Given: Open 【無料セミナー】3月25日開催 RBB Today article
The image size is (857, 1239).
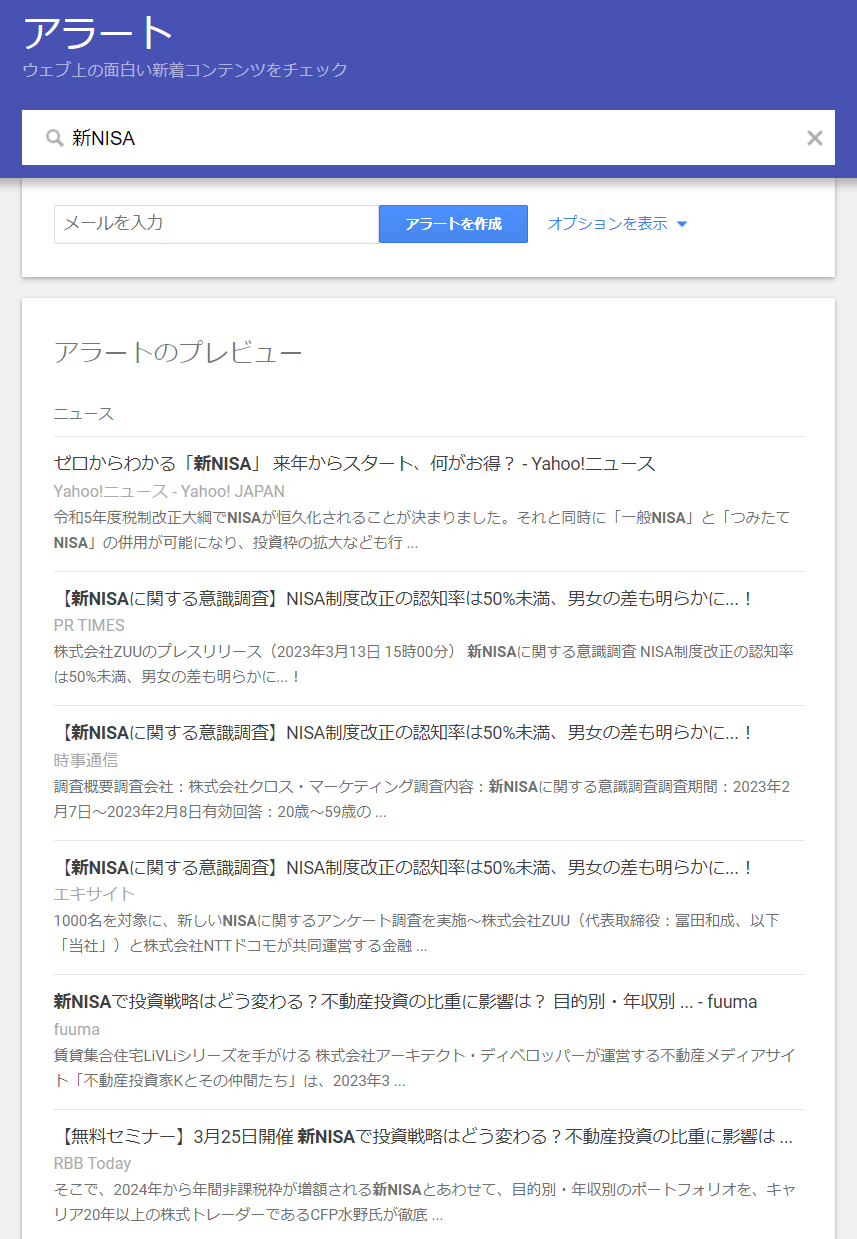Looking at the screenshot, I should click(423, 1137).
